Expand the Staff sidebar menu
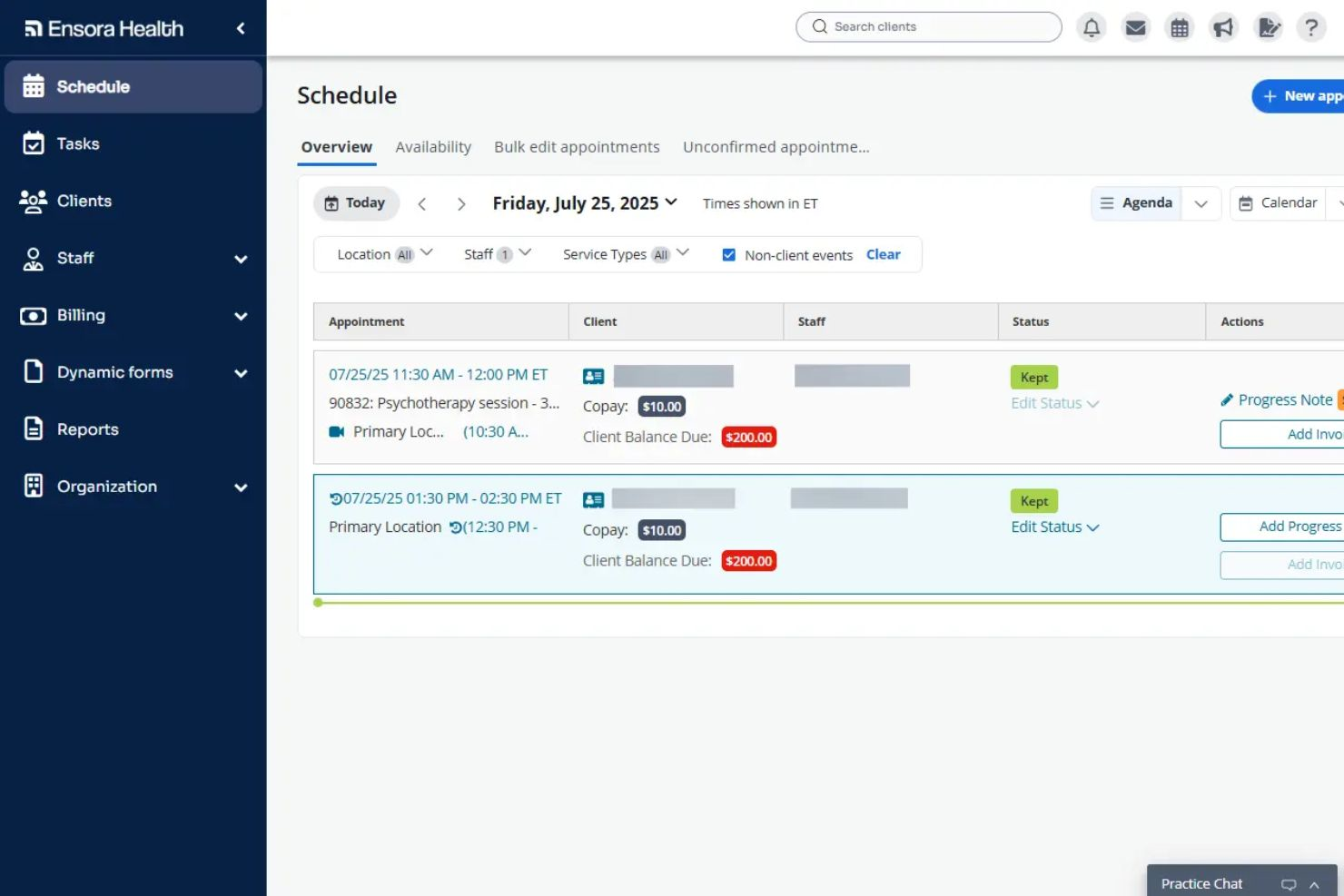The image size is (1344, 896). click(241, 259)
